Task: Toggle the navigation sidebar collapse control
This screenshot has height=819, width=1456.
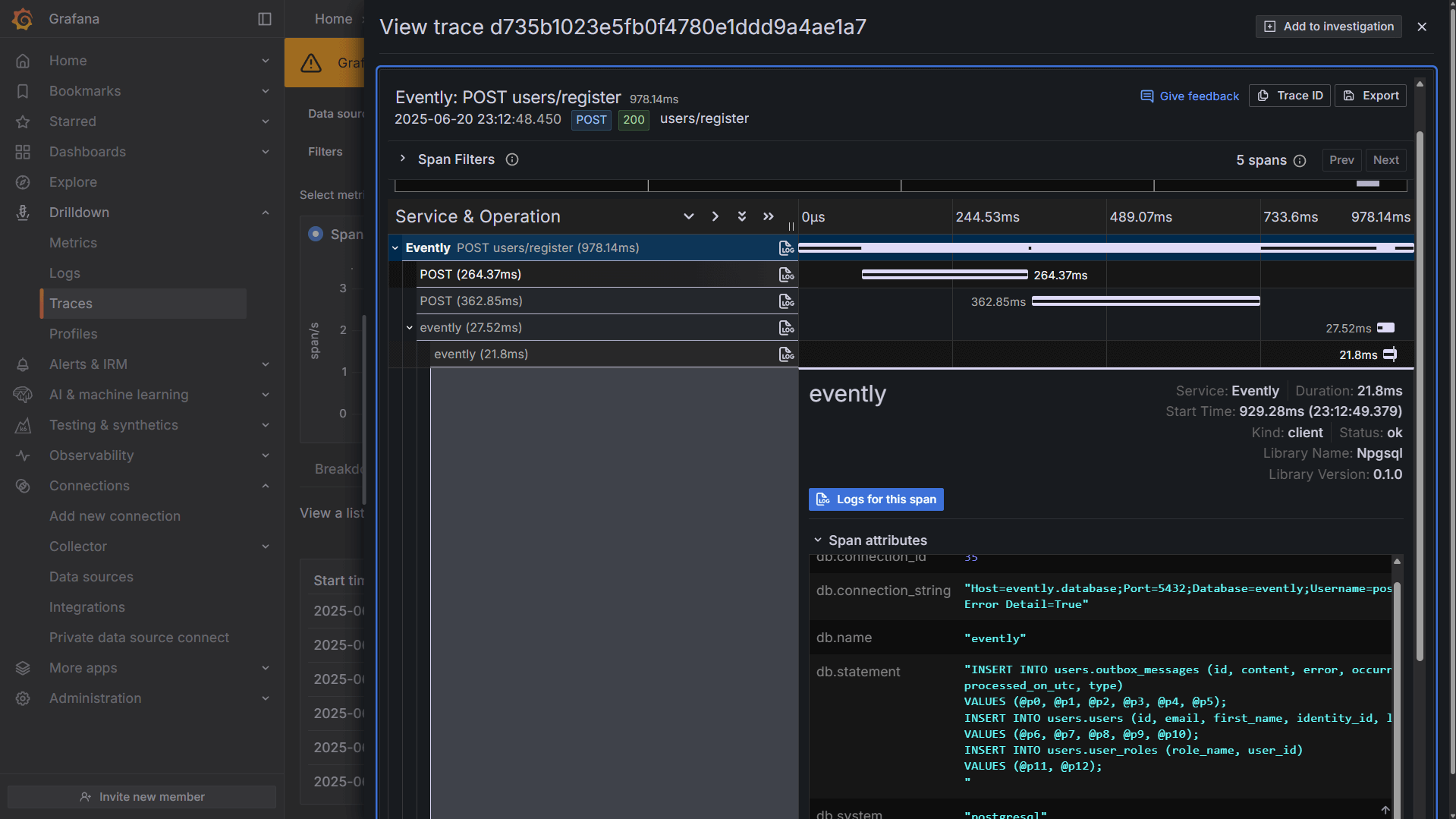Action: [x=263, y=18]
